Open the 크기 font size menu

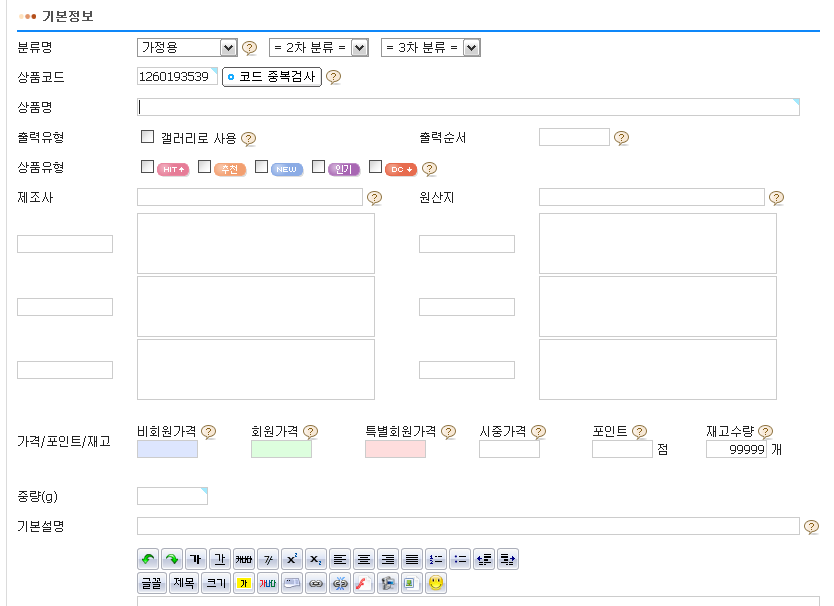(x=216, y=583)
